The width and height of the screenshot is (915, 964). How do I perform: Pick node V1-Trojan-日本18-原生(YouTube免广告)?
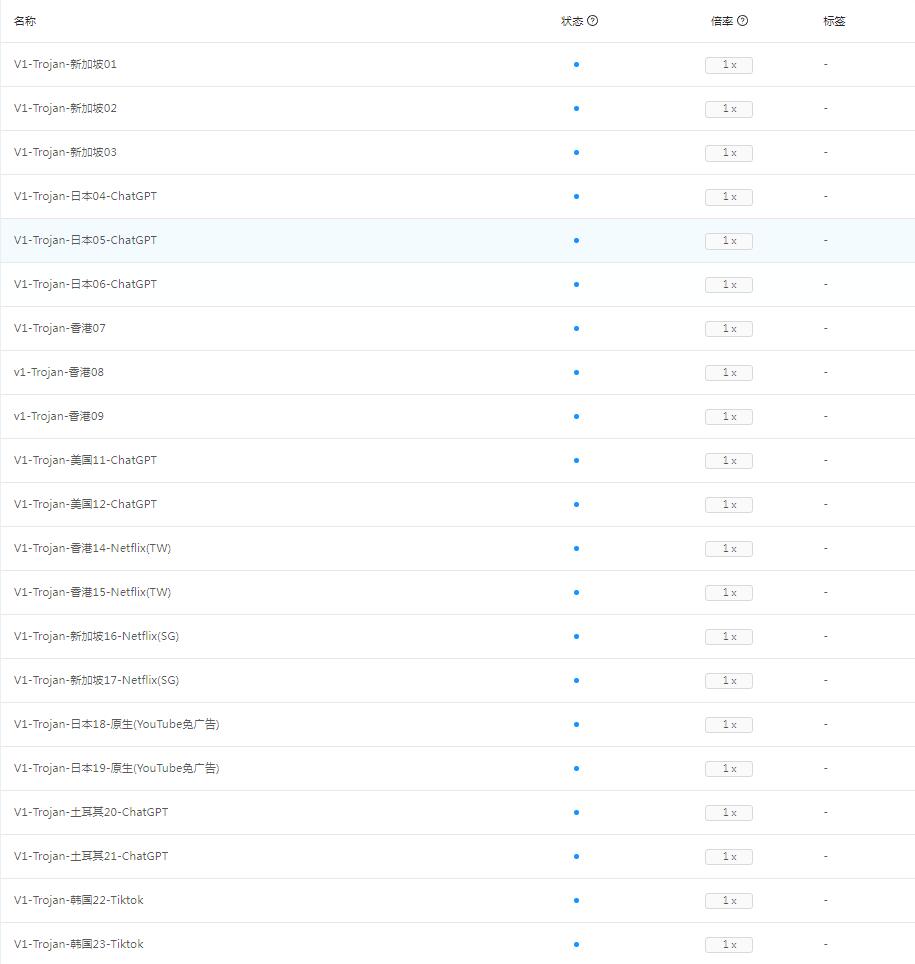pyautogui.click(x=117, y=724)
